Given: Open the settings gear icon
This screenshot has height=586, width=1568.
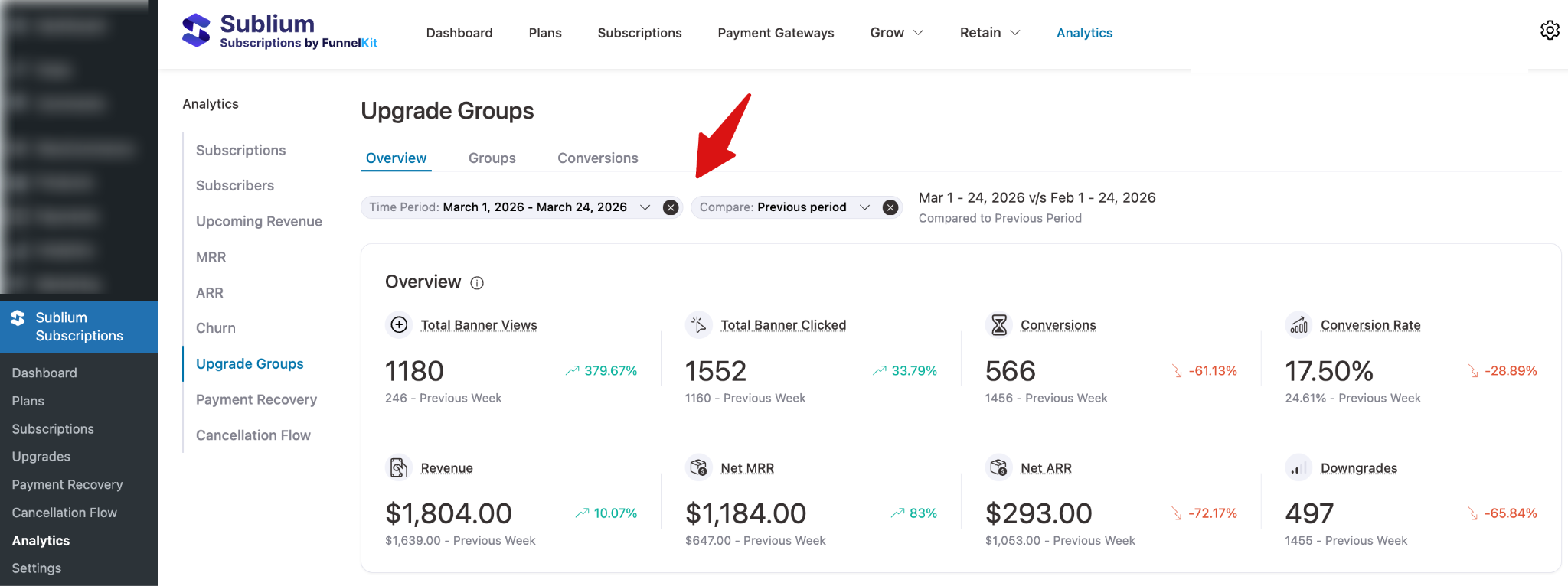Looking at the screenshot, I should 1550,30.
